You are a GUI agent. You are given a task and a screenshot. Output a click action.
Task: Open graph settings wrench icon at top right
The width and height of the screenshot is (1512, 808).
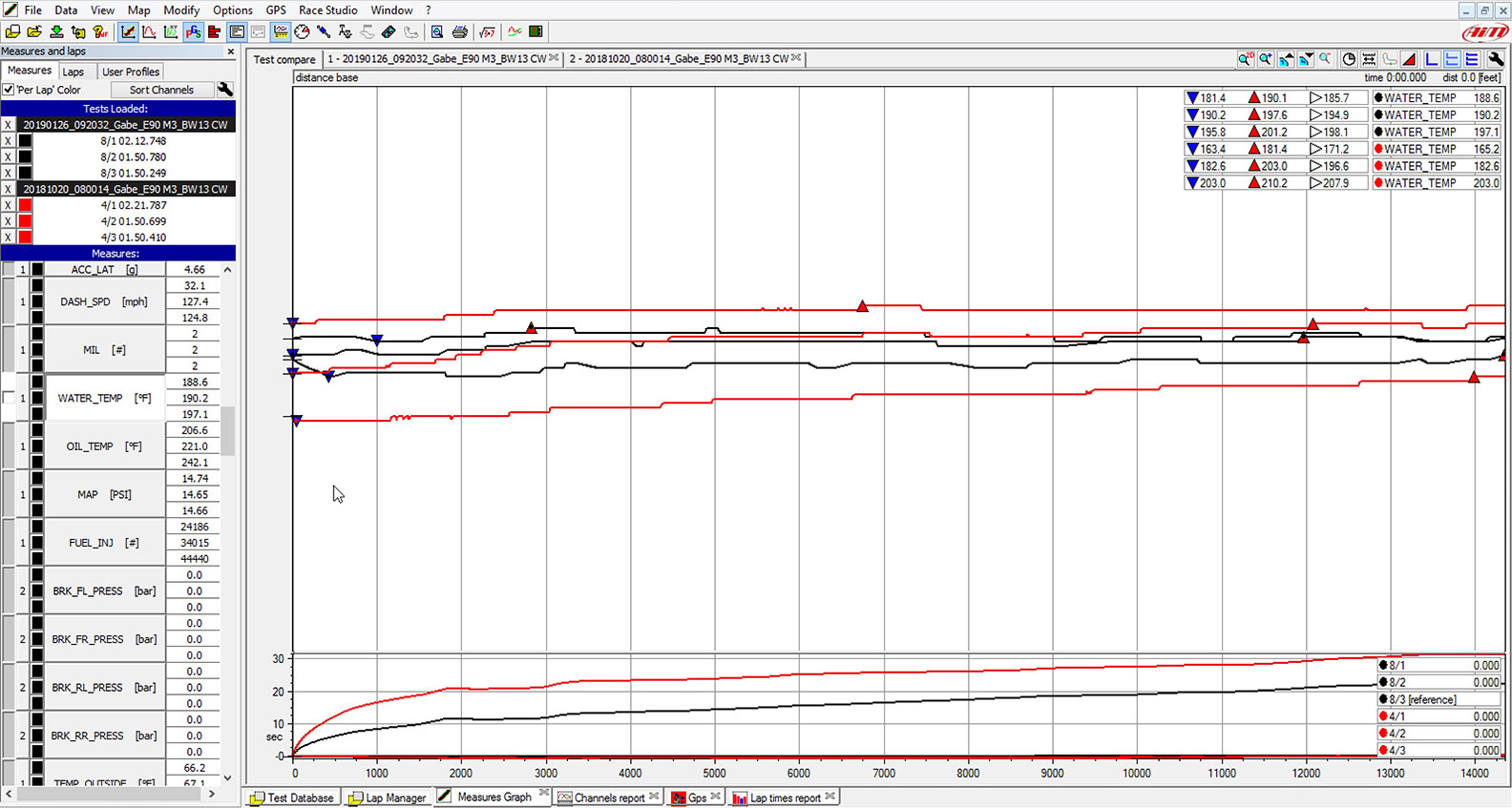click(x=1496, y=59)
